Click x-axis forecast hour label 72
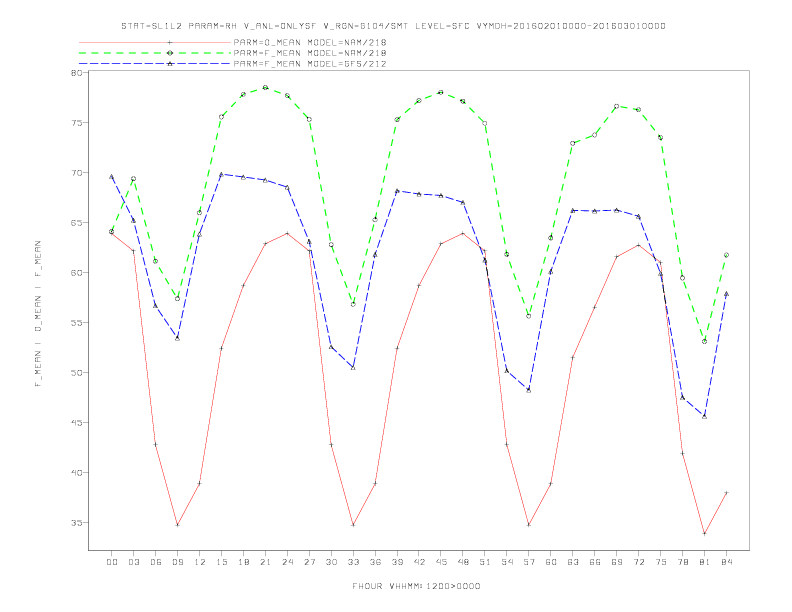 tap(638, 562)
